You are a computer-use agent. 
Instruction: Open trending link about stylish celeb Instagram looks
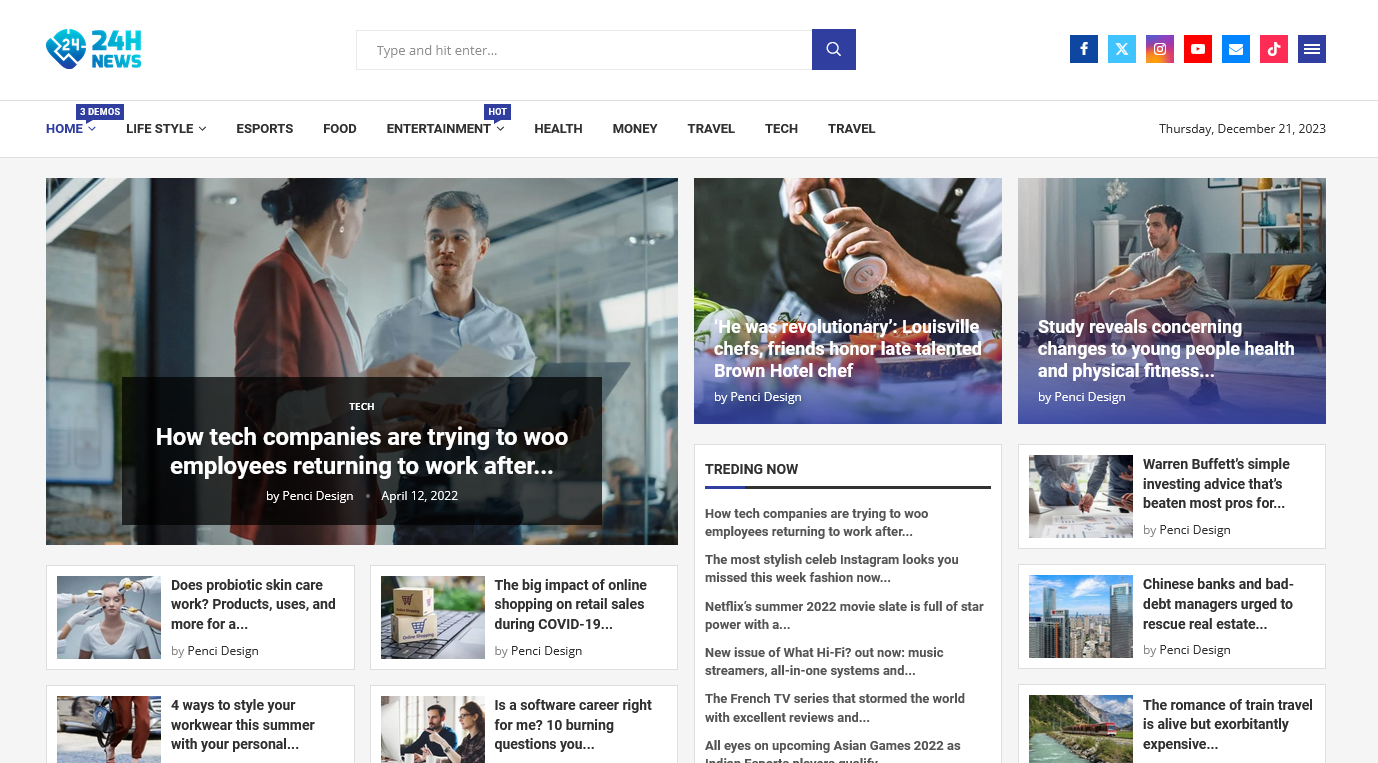(832, 568)
